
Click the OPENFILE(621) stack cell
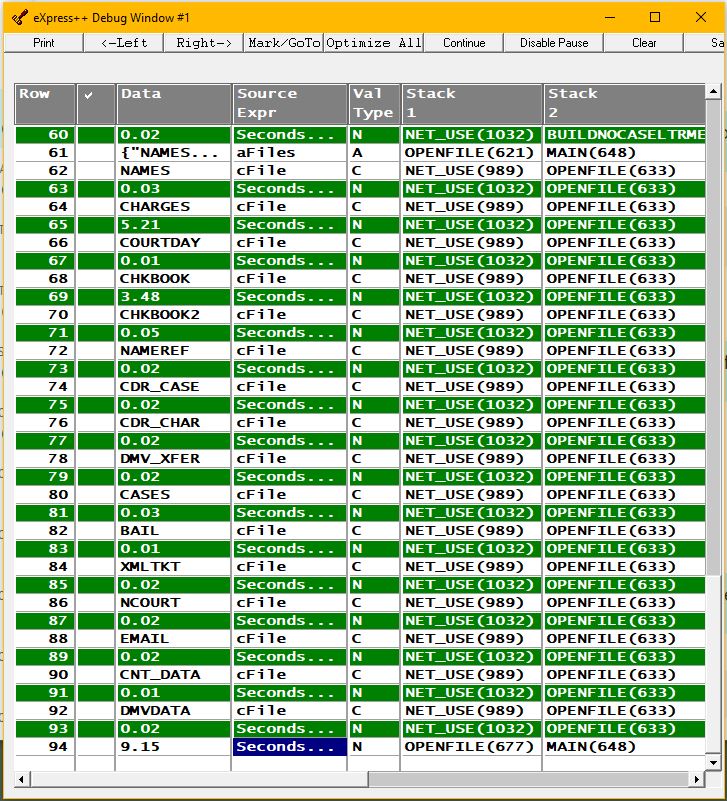(472, 153)
